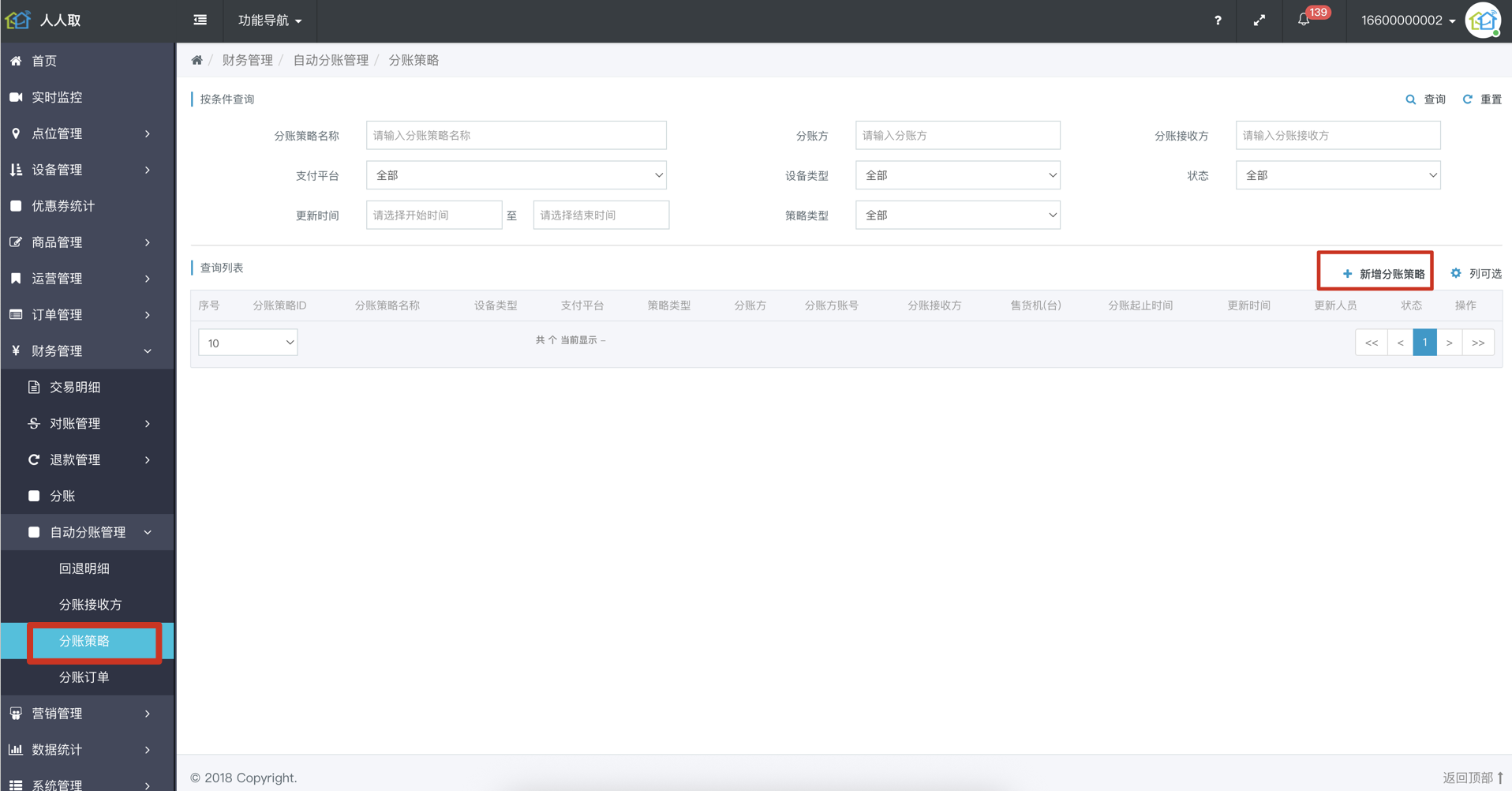This screenshot has height=791, width=1512.
Task: Open the 策略类型 dropdown
Action: [957, 215]
